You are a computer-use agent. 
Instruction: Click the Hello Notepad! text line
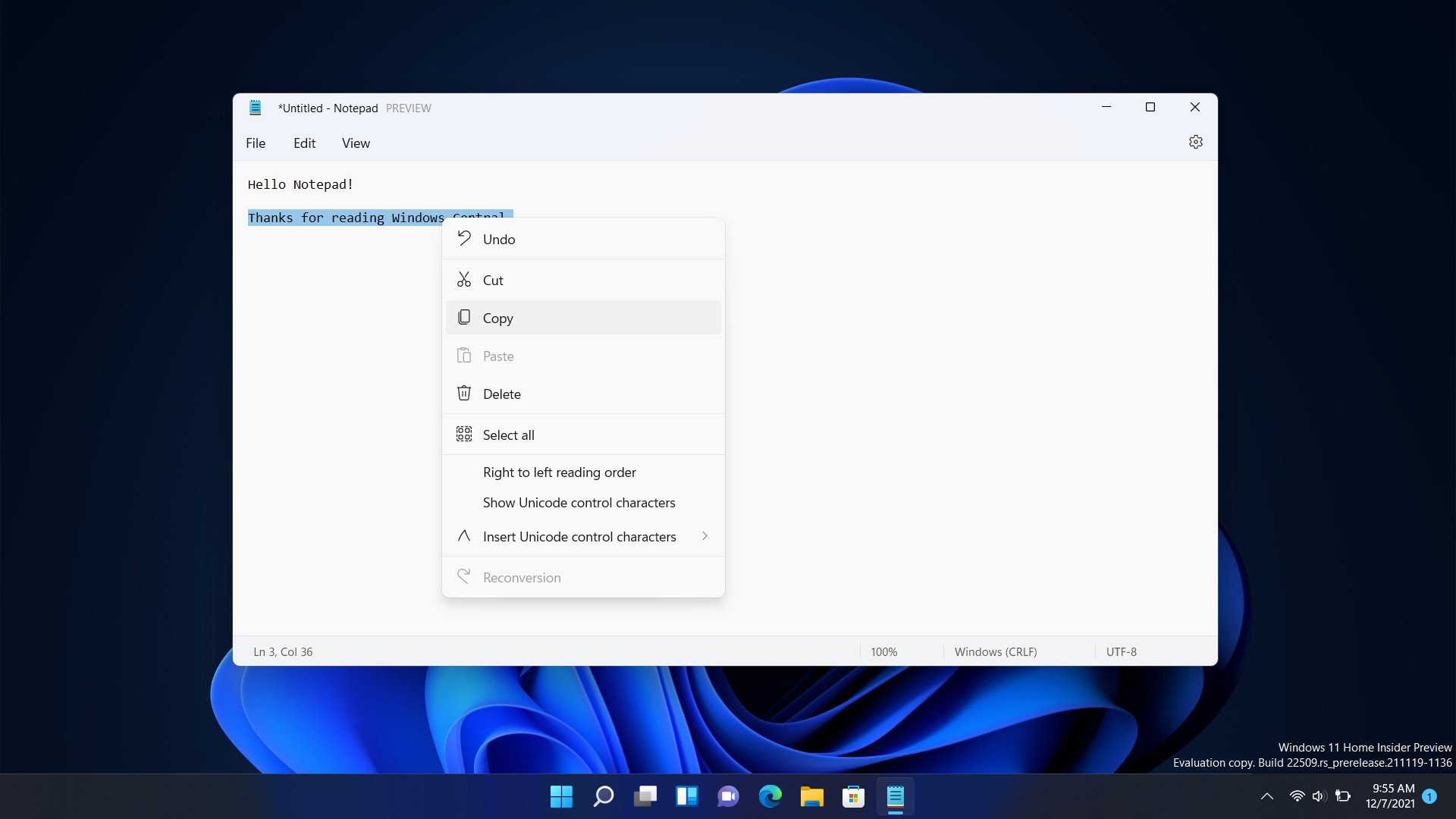click(x=300, y=184)
